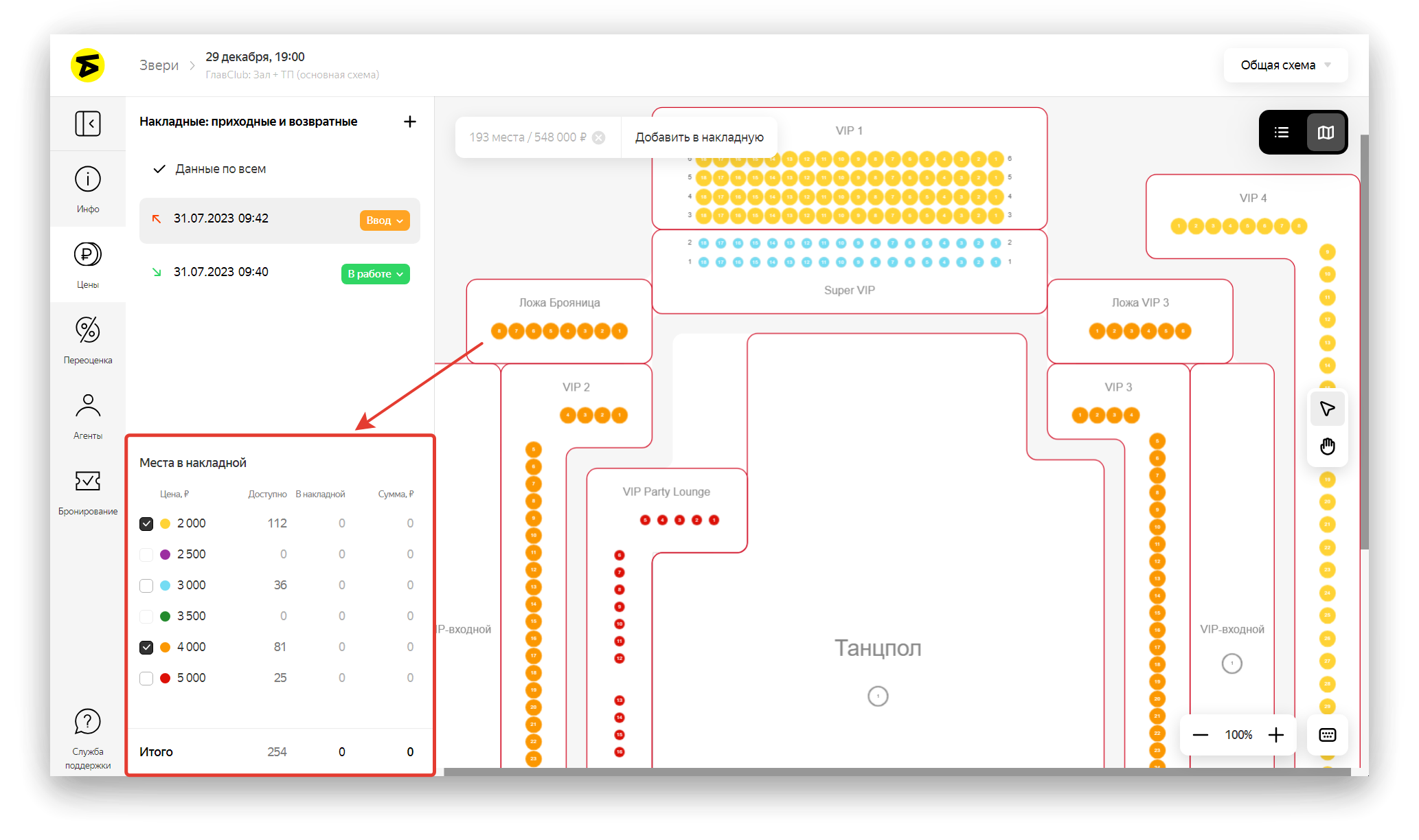Screen dimensions: 1419x840
Task: Click the VIP 4 section label
Action: pyautogui.click(x=1253, y=198)
